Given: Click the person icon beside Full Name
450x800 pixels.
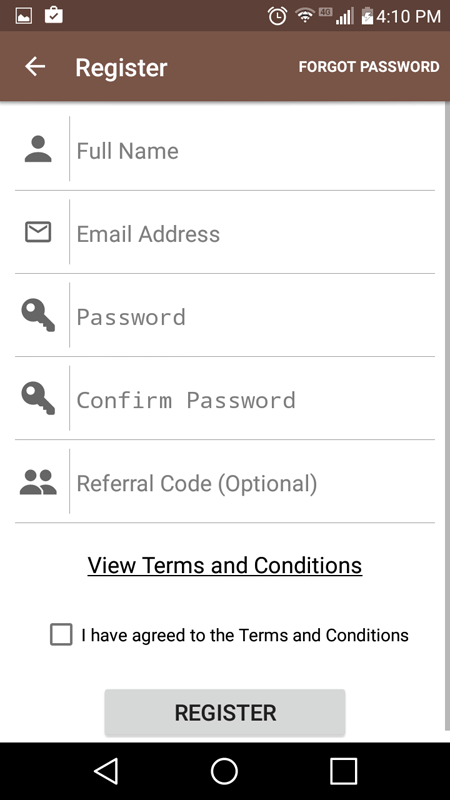Looking at the screenshot, I should (38, 149).
